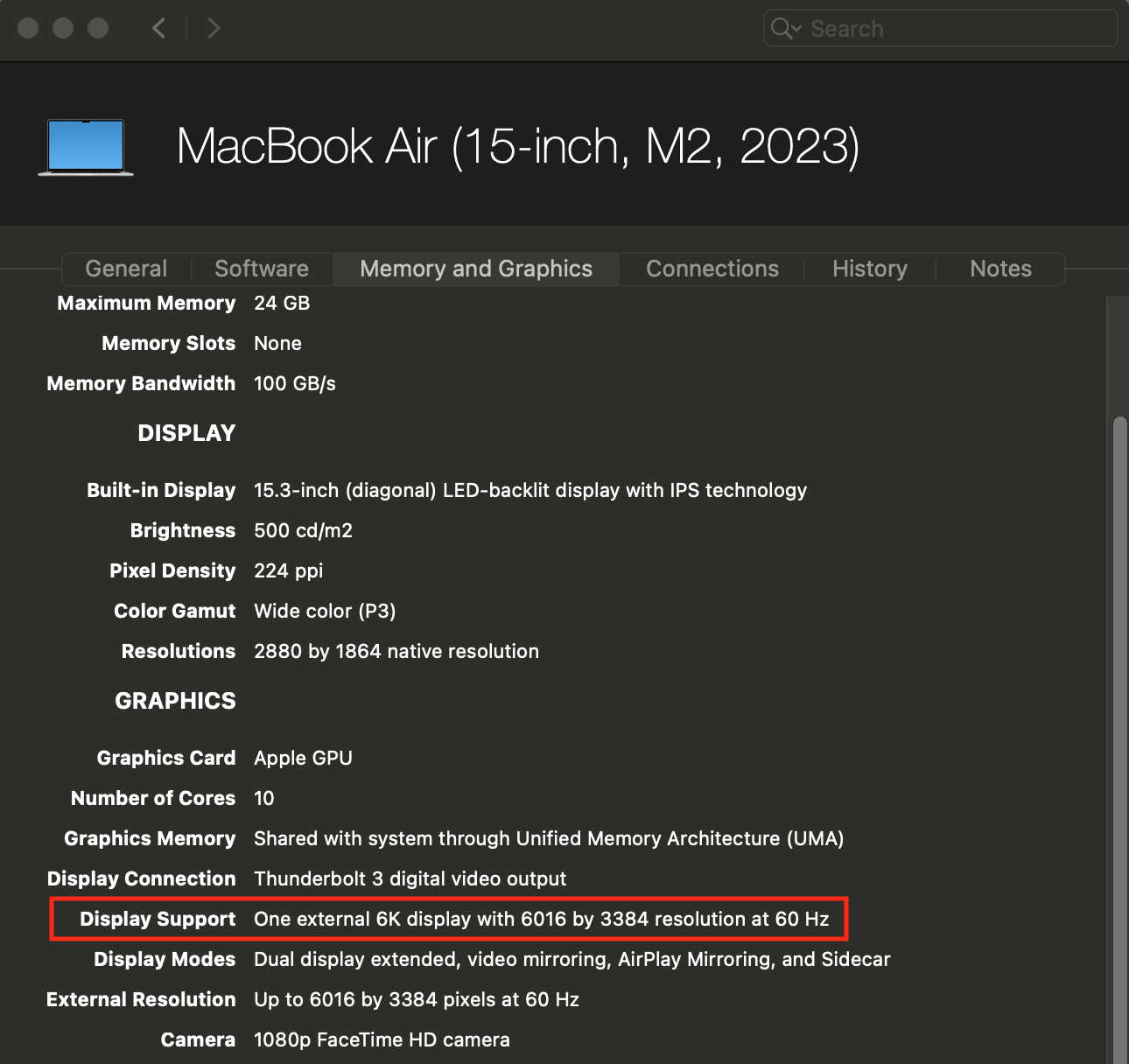The width and height of the screenshot is (1129, 1064).
Task: Click the 2880 by 1864 native resolution text
Action: [x=396, y=651]
